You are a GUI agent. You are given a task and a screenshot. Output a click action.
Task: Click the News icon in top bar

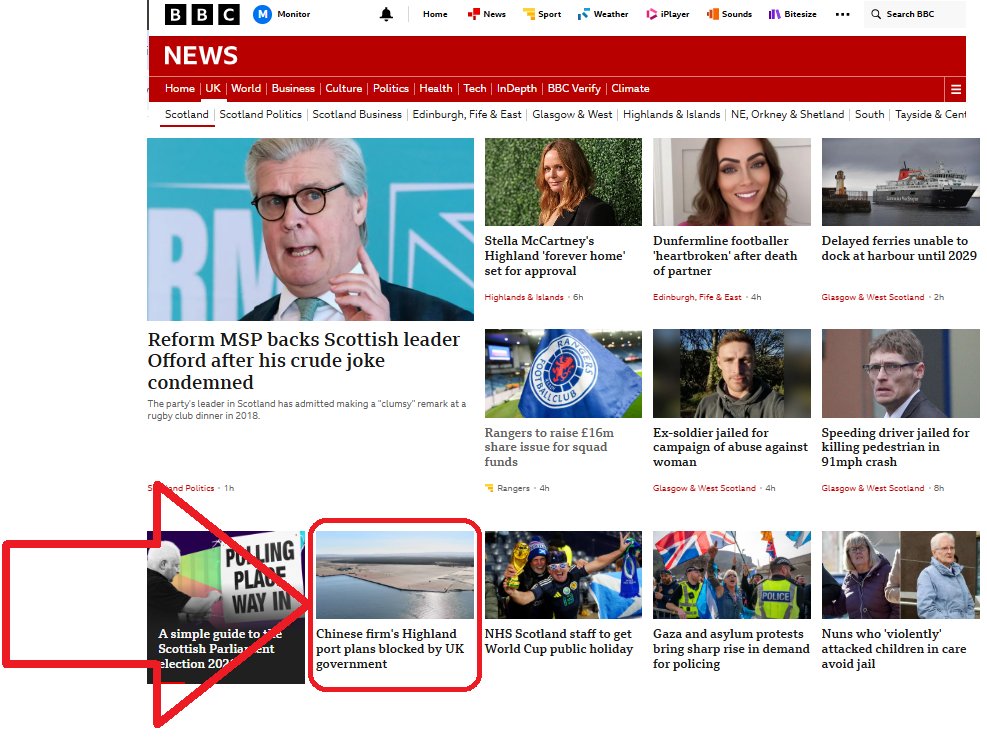(473, 14)
